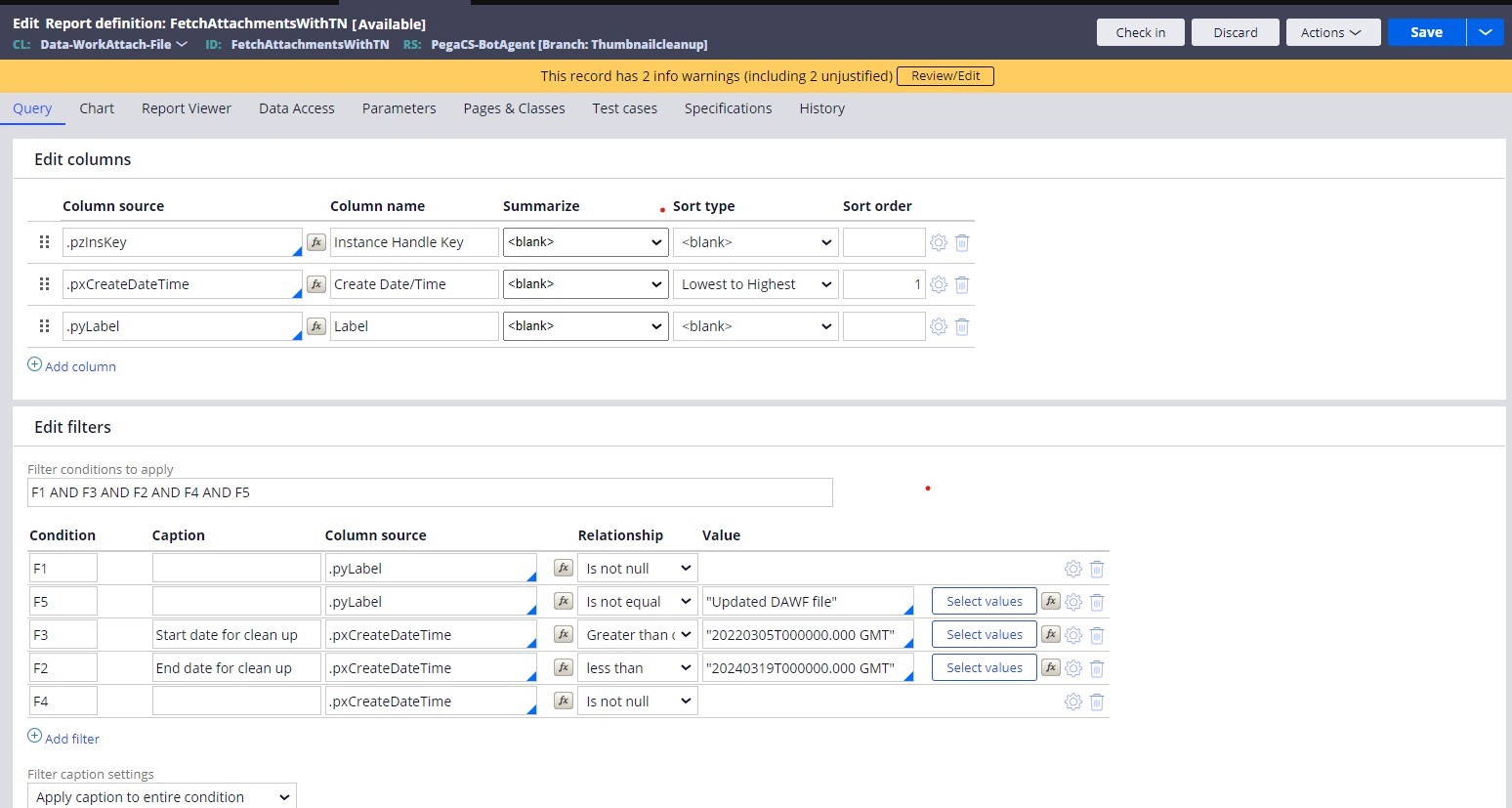
Task: Expand the Save options arrow
Action: [x=1485, y=32]
